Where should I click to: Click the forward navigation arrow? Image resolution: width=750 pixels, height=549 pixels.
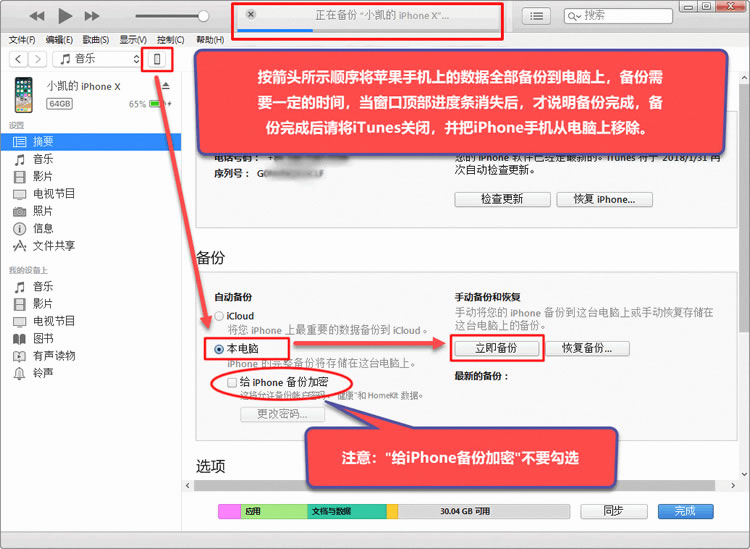pos(37,59)
